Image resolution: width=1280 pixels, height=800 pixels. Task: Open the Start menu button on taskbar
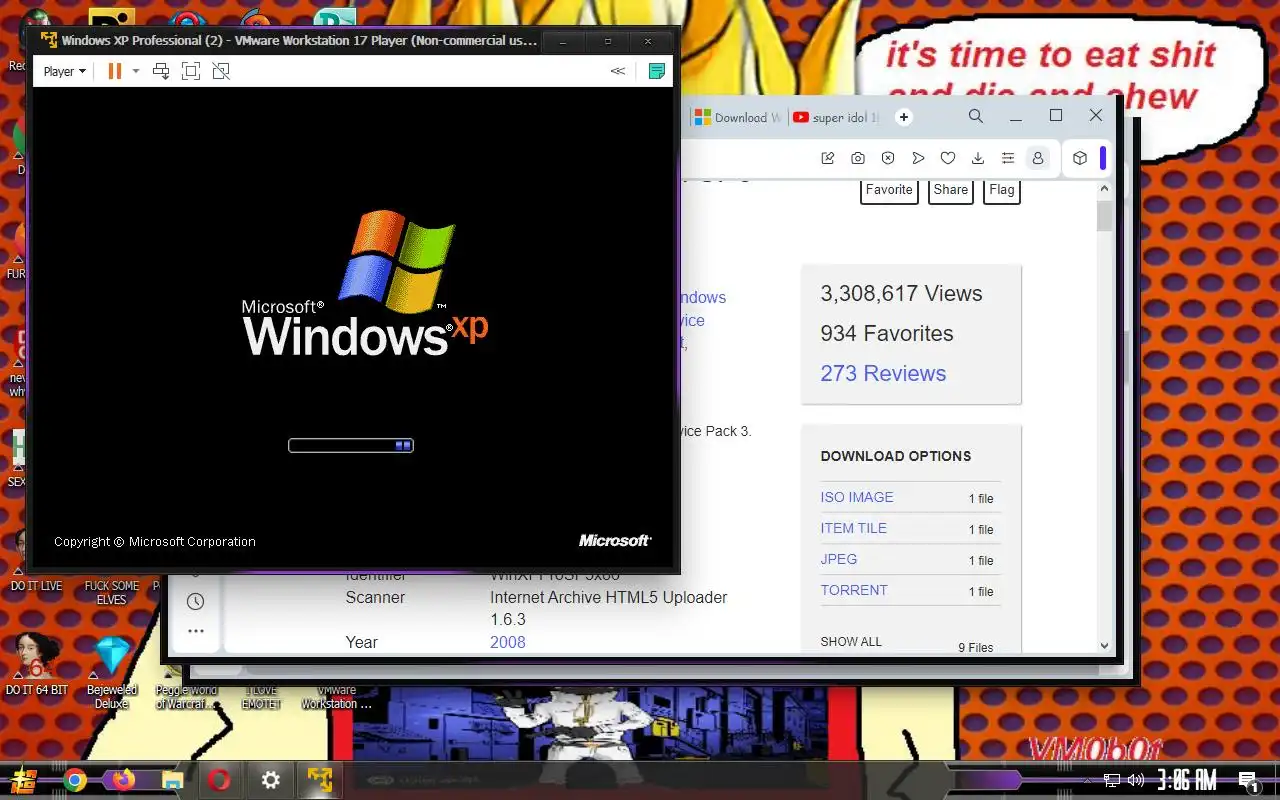pyautogui.click(x=25, y=780)
